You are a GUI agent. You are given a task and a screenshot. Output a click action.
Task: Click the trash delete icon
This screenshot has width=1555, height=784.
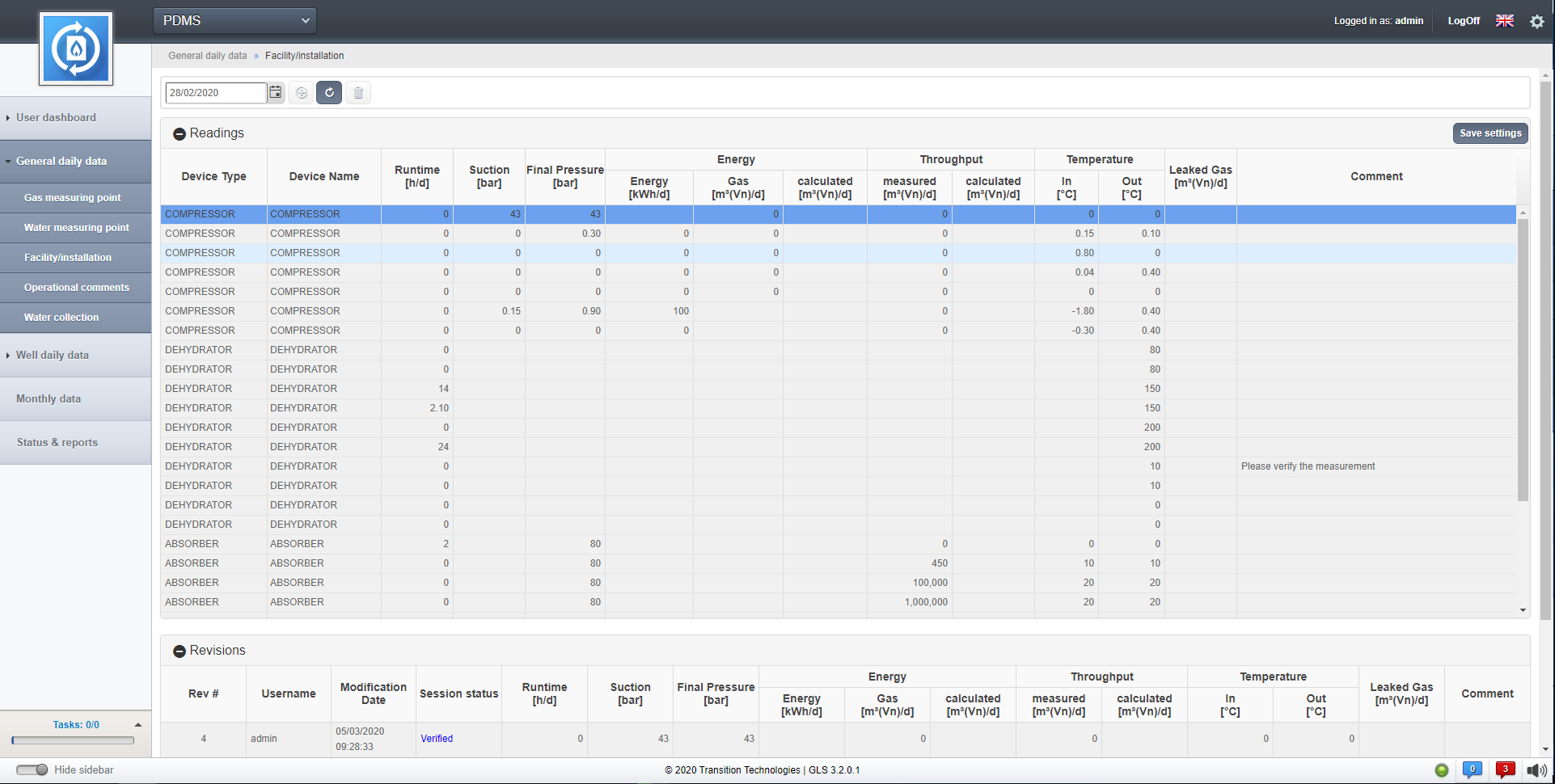pos(358,92)
